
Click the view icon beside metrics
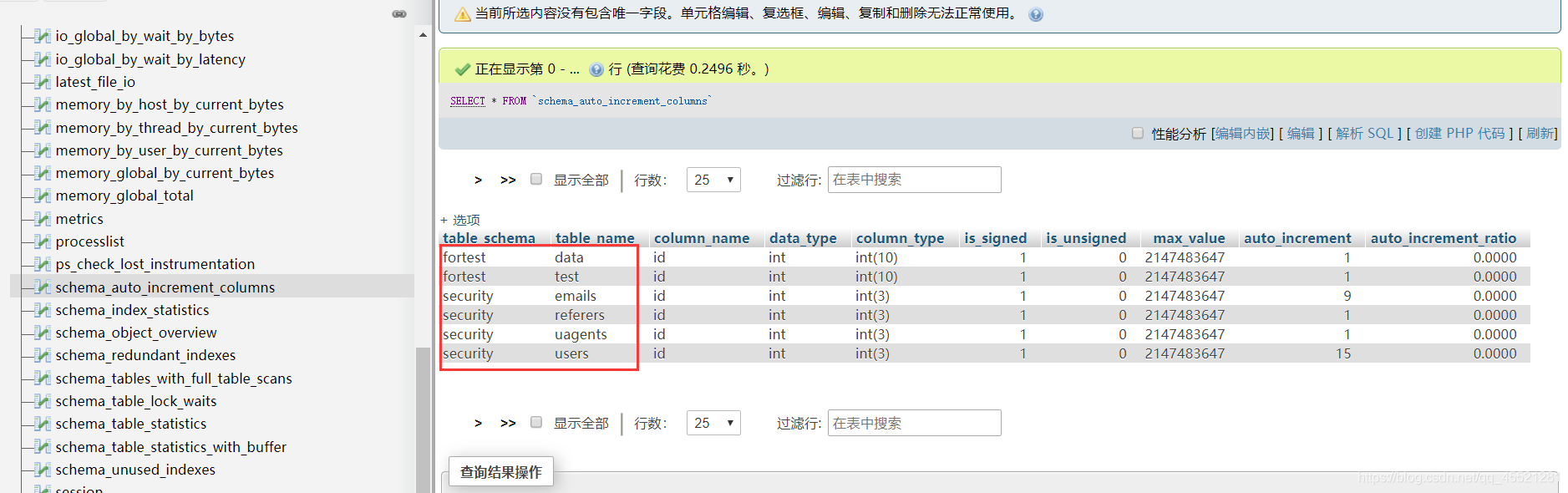(x=43, y=219)
